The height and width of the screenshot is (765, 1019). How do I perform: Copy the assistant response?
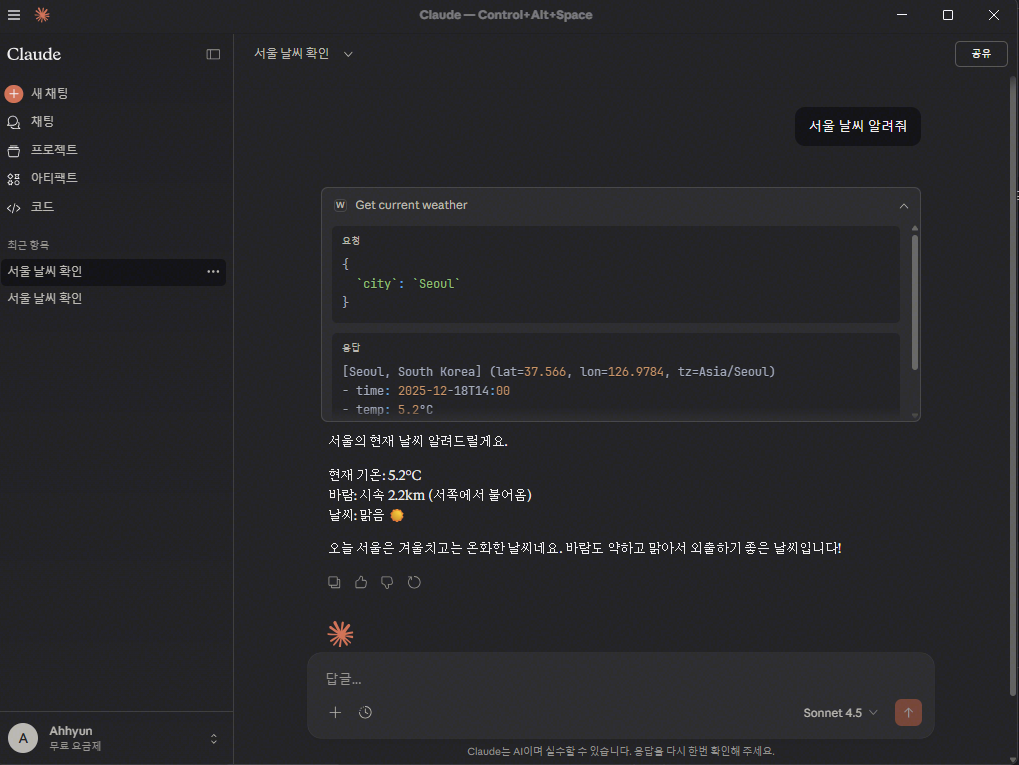334,582
